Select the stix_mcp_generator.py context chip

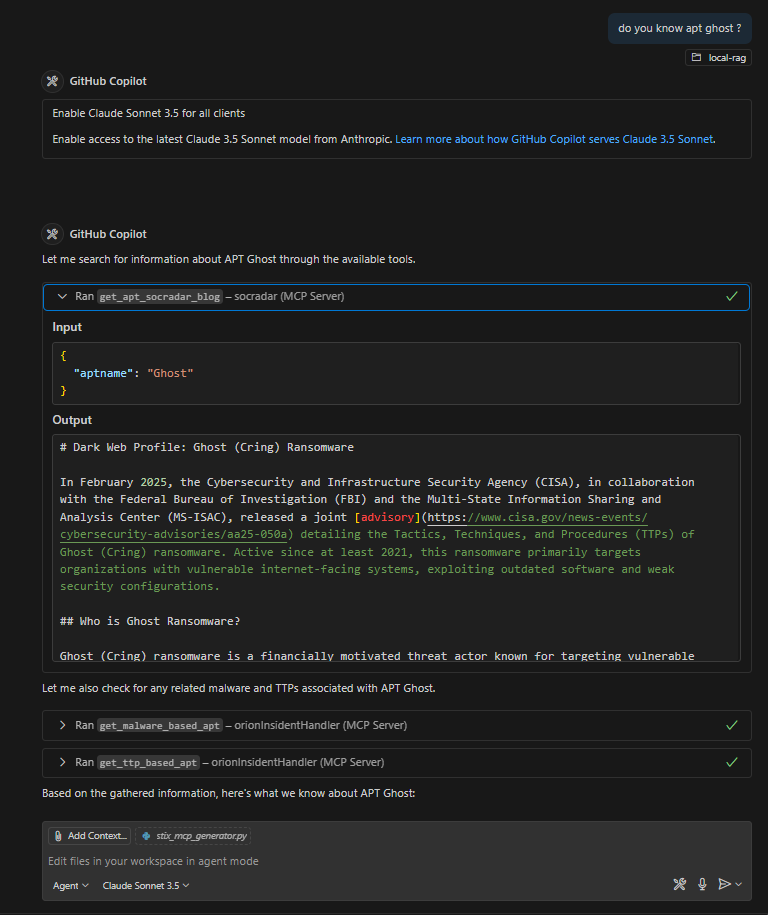[193, 836]
